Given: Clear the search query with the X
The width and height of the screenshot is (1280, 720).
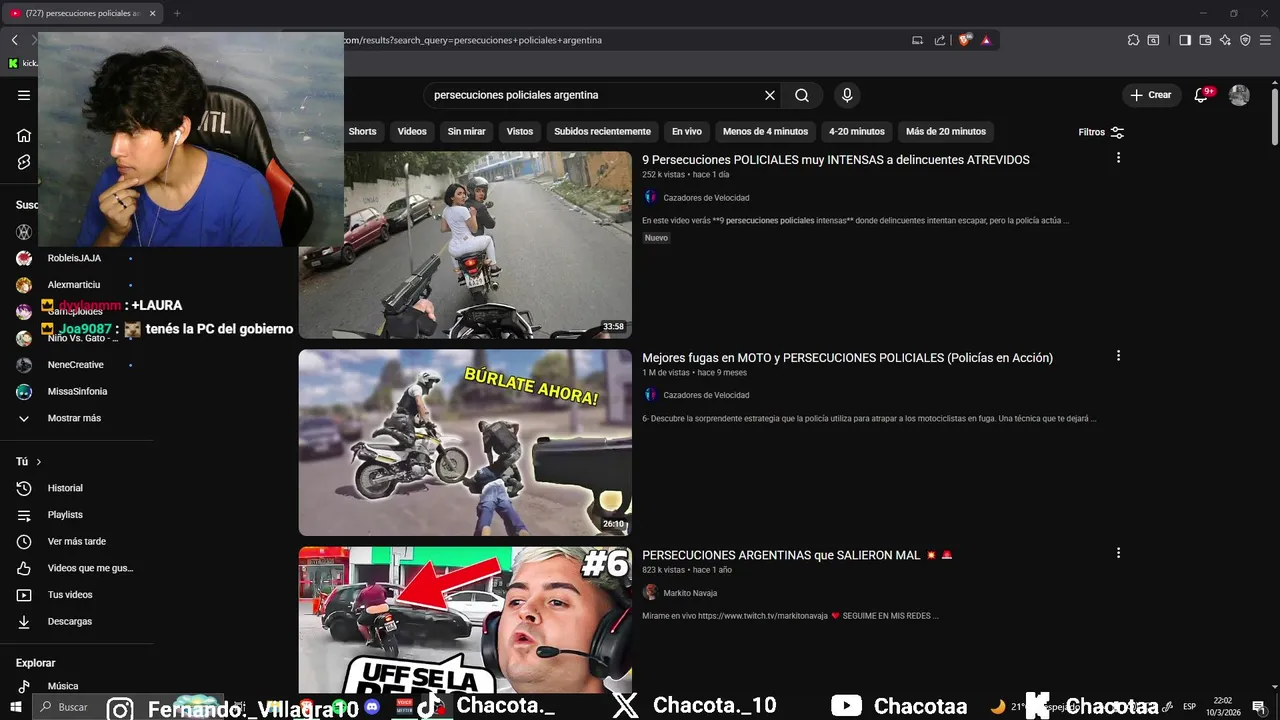Looking at the screenshot, I should (770, 95).
